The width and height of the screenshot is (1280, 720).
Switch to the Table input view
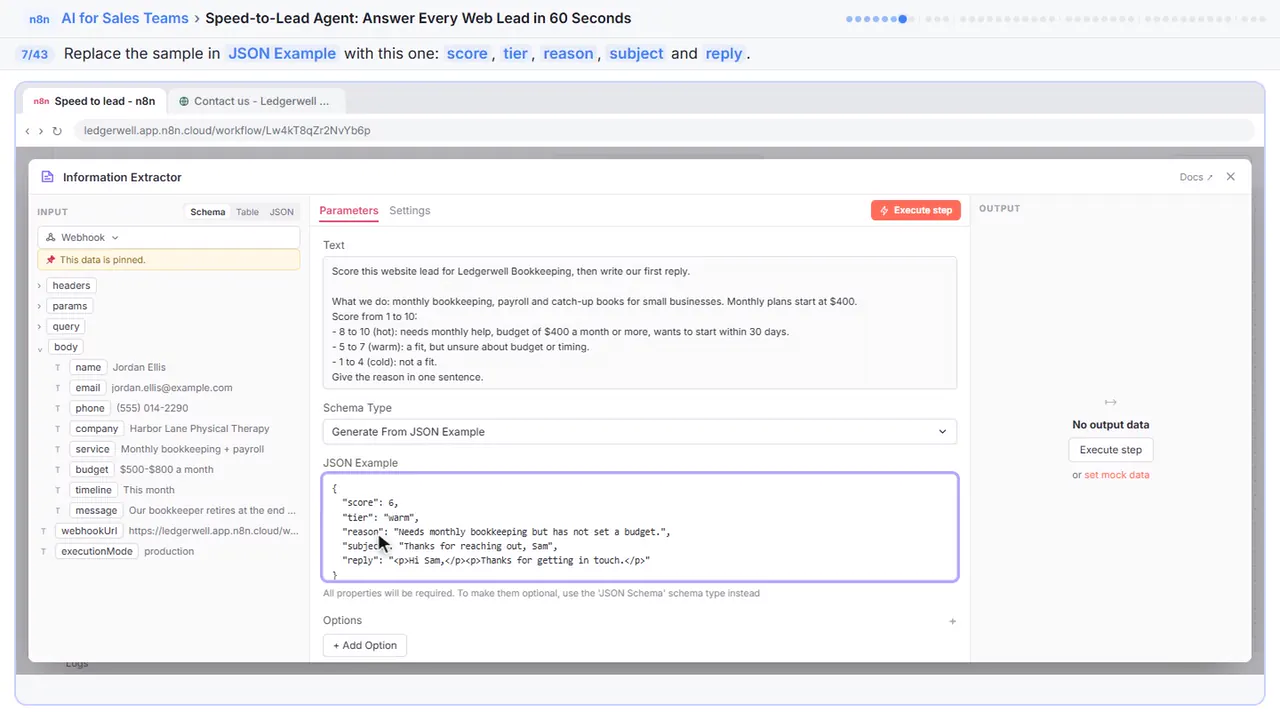[x=247, y=212]
